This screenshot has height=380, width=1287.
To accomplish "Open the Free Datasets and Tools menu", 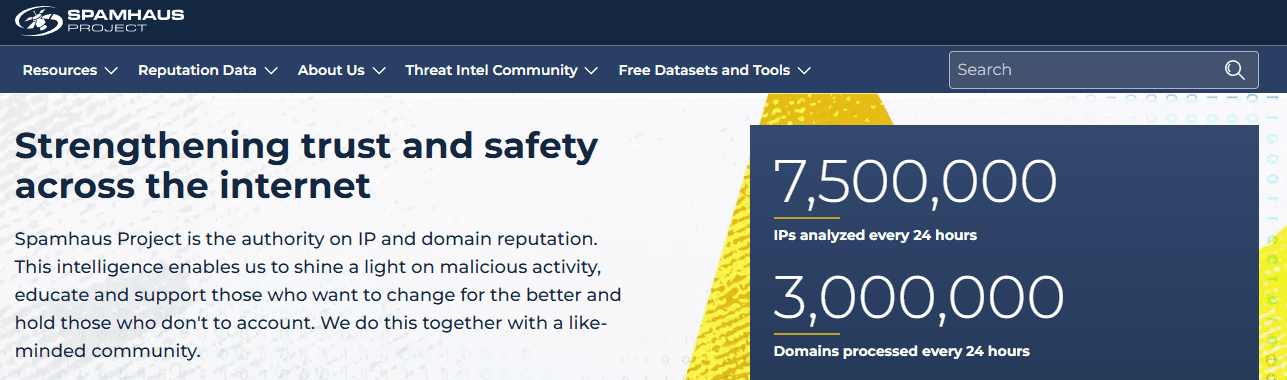I will pos(715,70).
